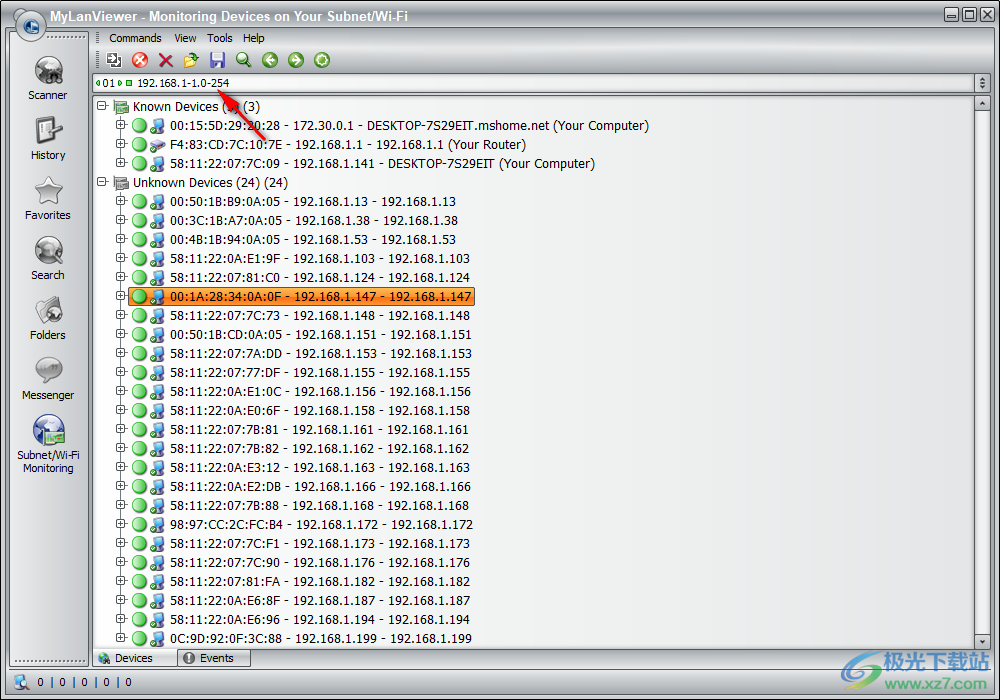The image size is (1000, 700).
Task: Click the green forward arrow icon
Action: [x=296, y=61]
